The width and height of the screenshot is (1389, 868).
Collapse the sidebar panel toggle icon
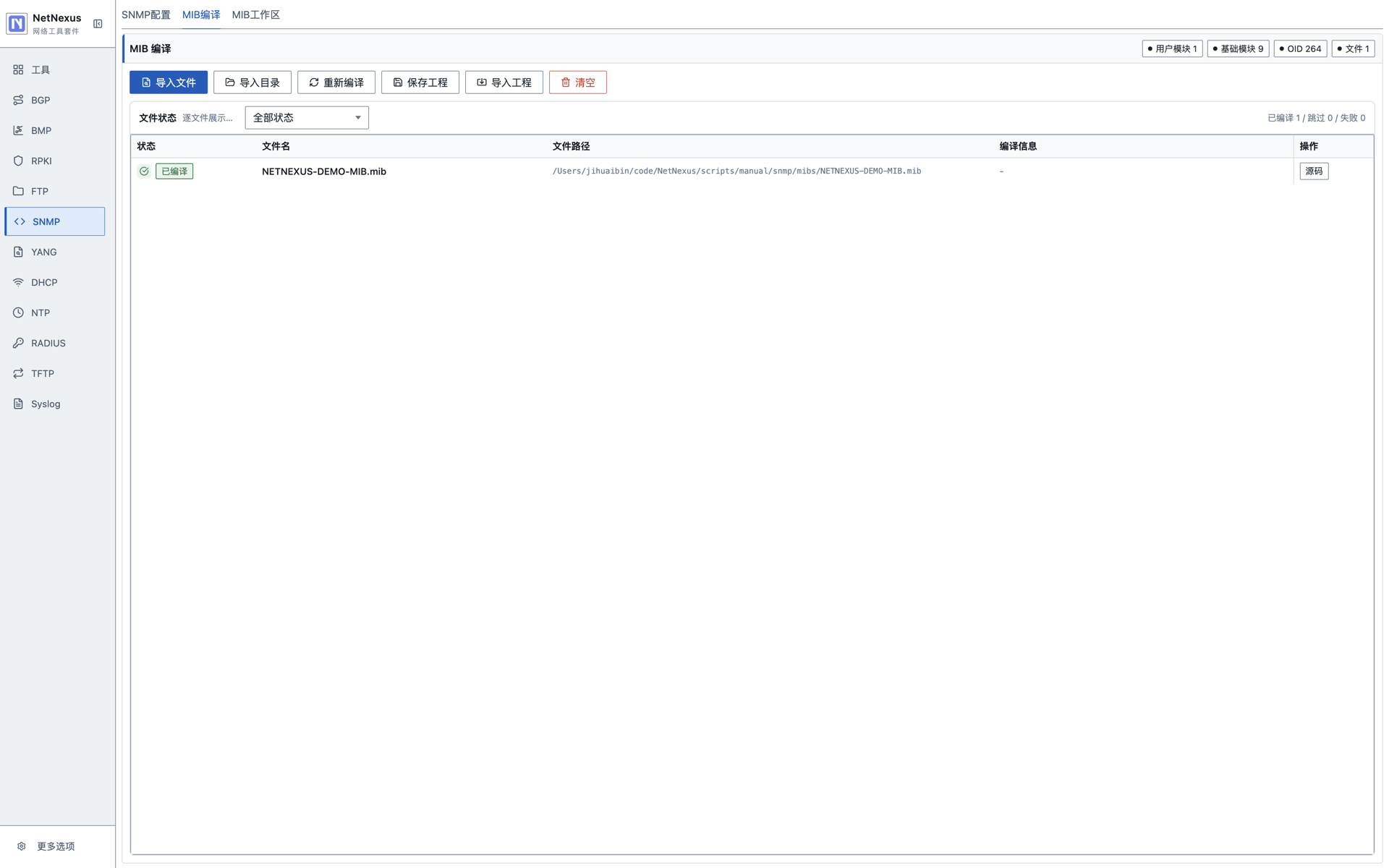coord(98,24)
